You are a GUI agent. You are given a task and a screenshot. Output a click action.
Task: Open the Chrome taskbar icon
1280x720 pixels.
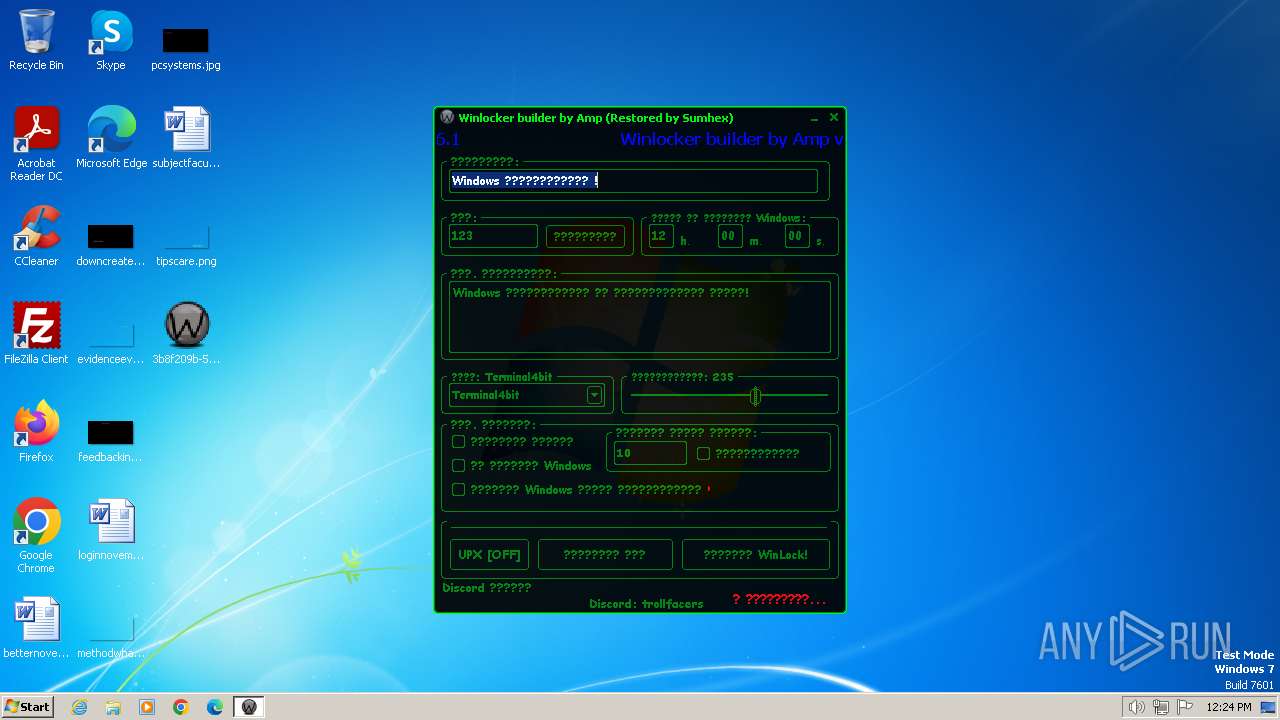[181, 707]
